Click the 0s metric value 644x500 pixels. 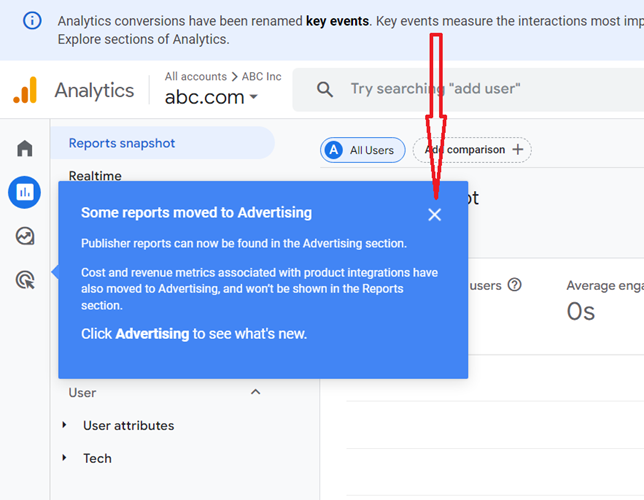581,311
